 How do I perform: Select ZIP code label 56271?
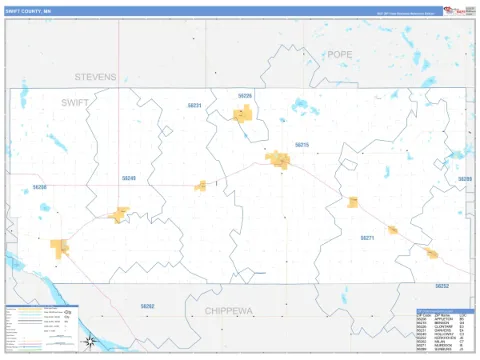coord(367,238)
